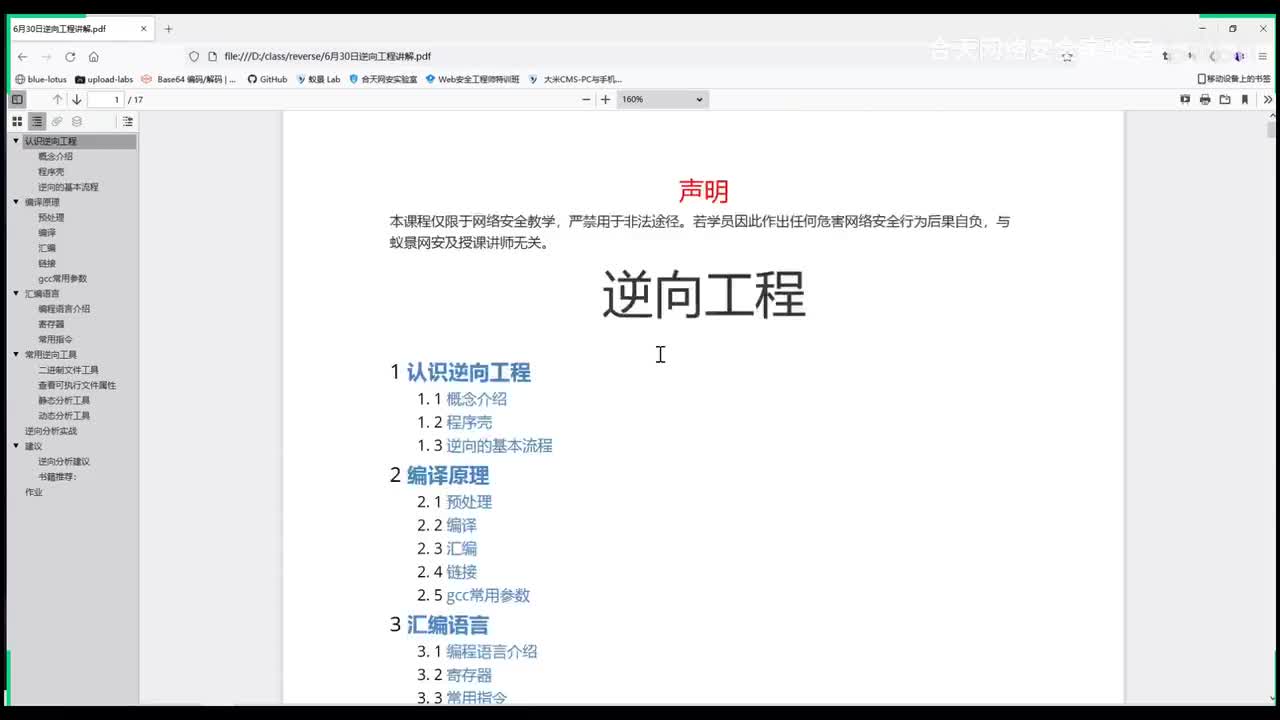
Task: Open a file with the PDF viewer
Action: pos(1225,99)
